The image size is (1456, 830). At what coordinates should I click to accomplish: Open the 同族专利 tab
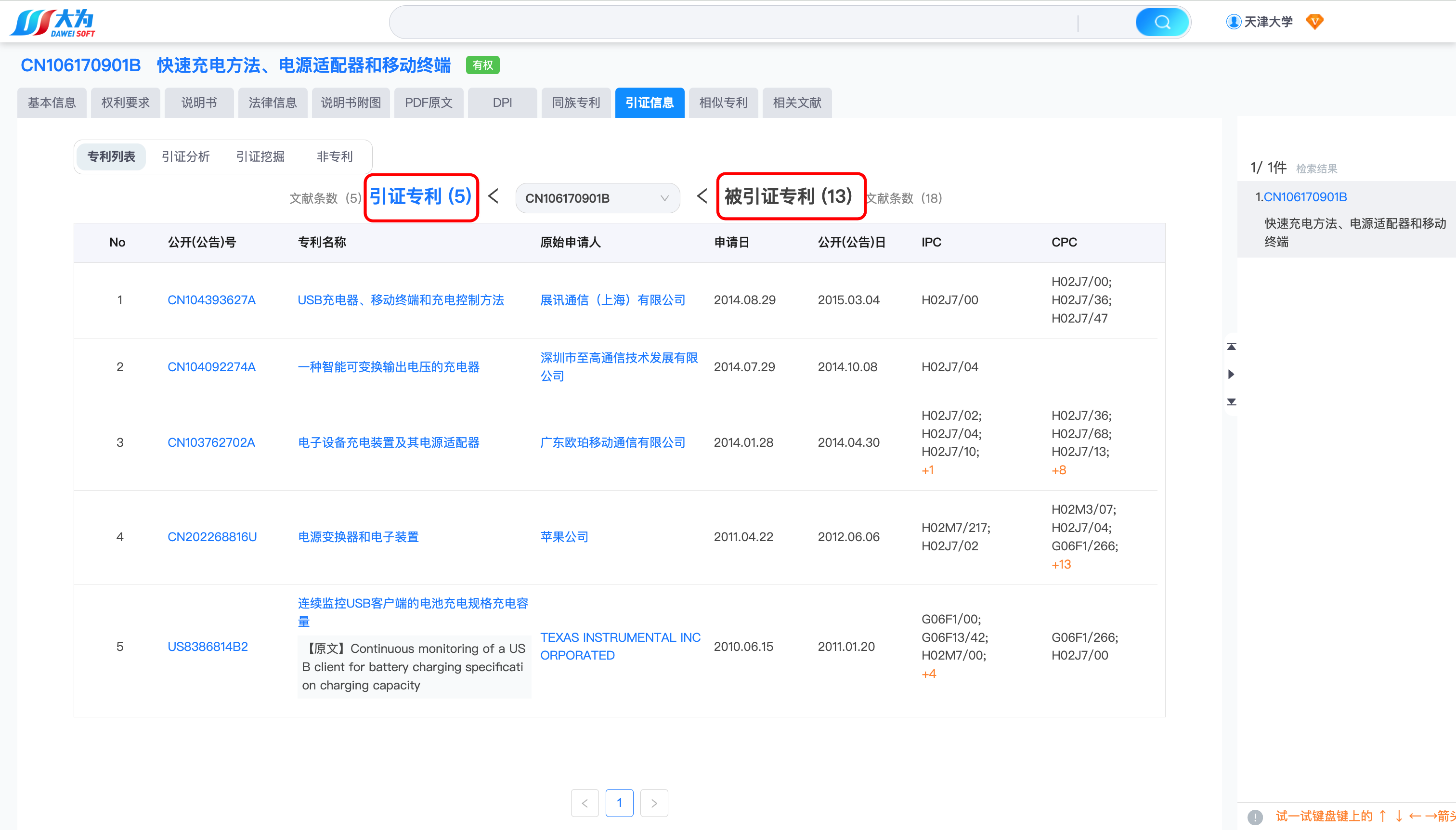click(x=576, y=103)
